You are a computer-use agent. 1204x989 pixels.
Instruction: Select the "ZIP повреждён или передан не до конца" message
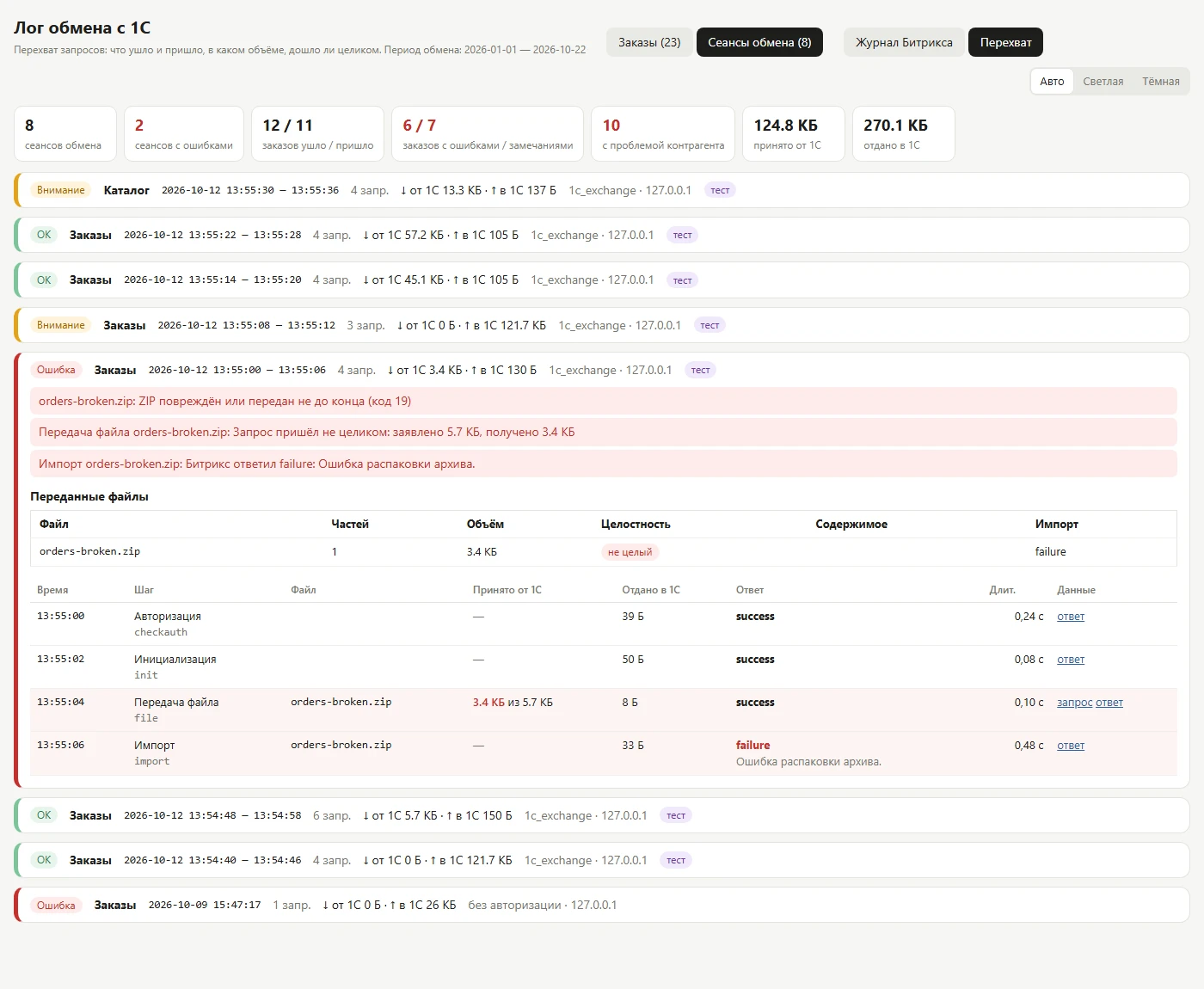[604, 402]
